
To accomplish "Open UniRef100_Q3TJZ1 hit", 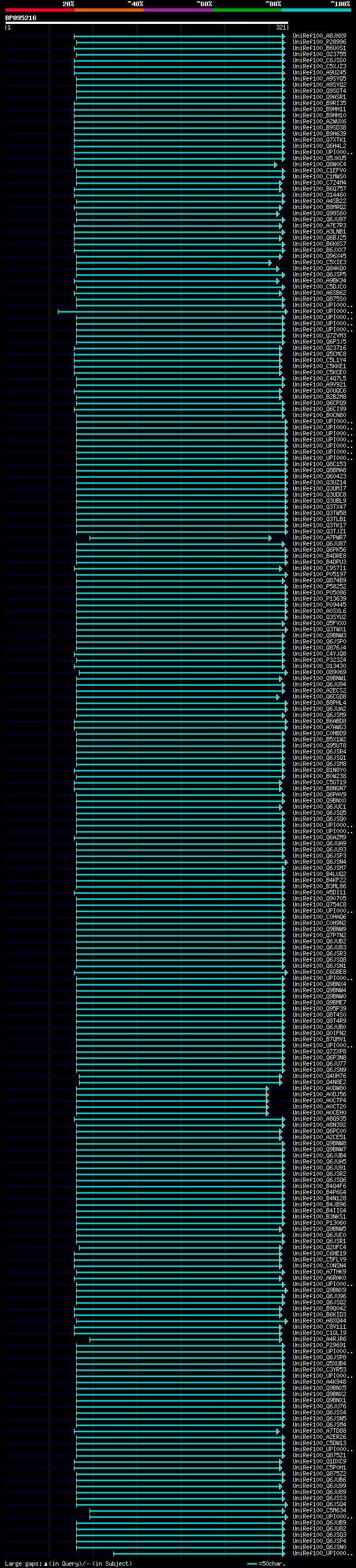I will coord(319,532).
